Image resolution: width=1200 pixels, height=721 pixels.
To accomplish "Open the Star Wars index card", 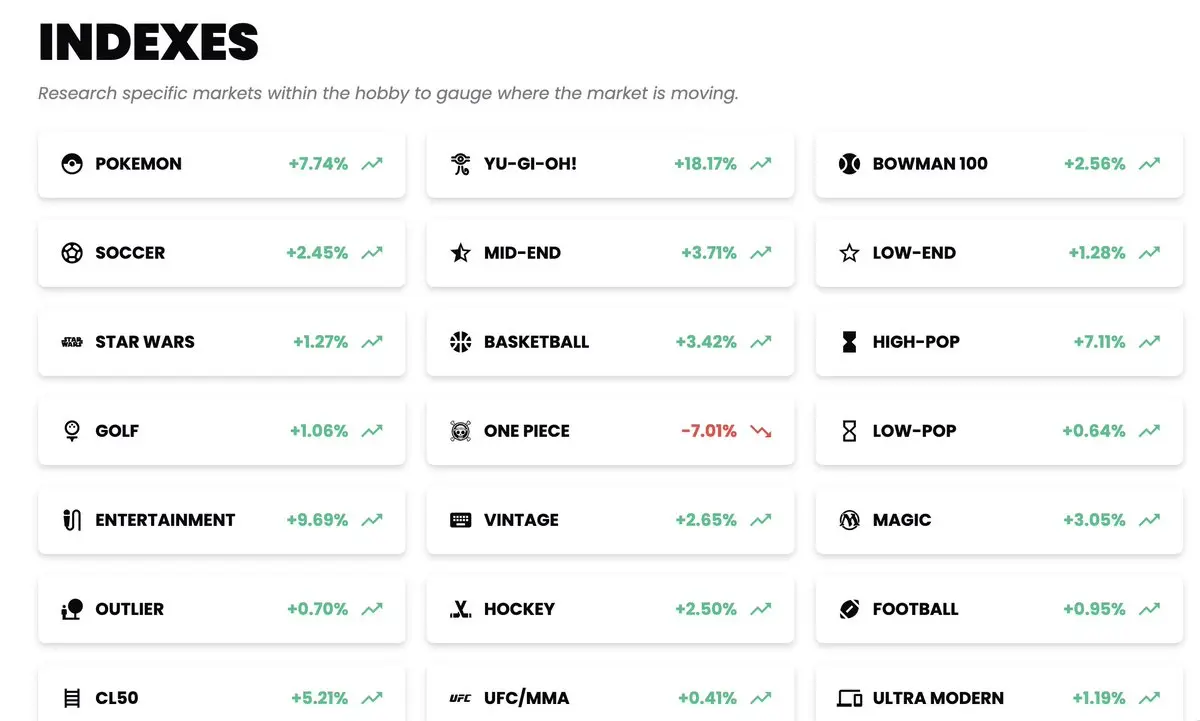I will click(x=222, y=342).
